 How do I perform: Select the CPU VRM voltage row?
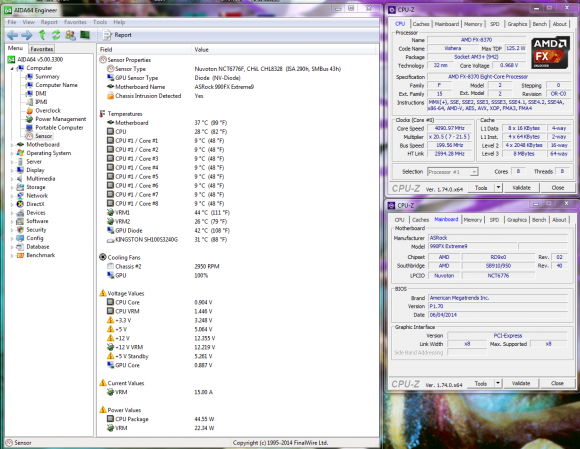(x=237, y=311)
